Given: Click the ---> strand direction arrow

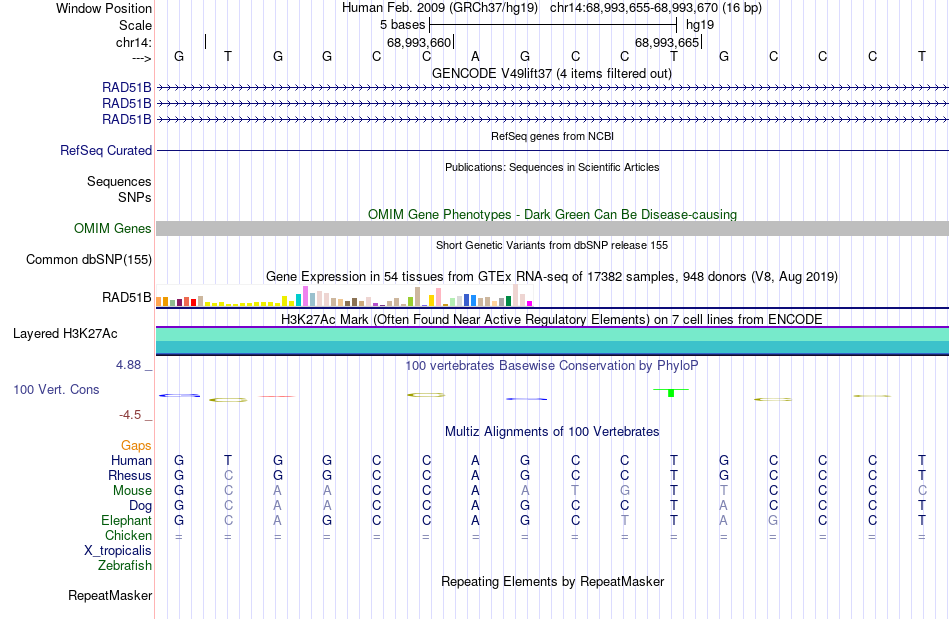Looking at the screenshot, I should 142,58.
